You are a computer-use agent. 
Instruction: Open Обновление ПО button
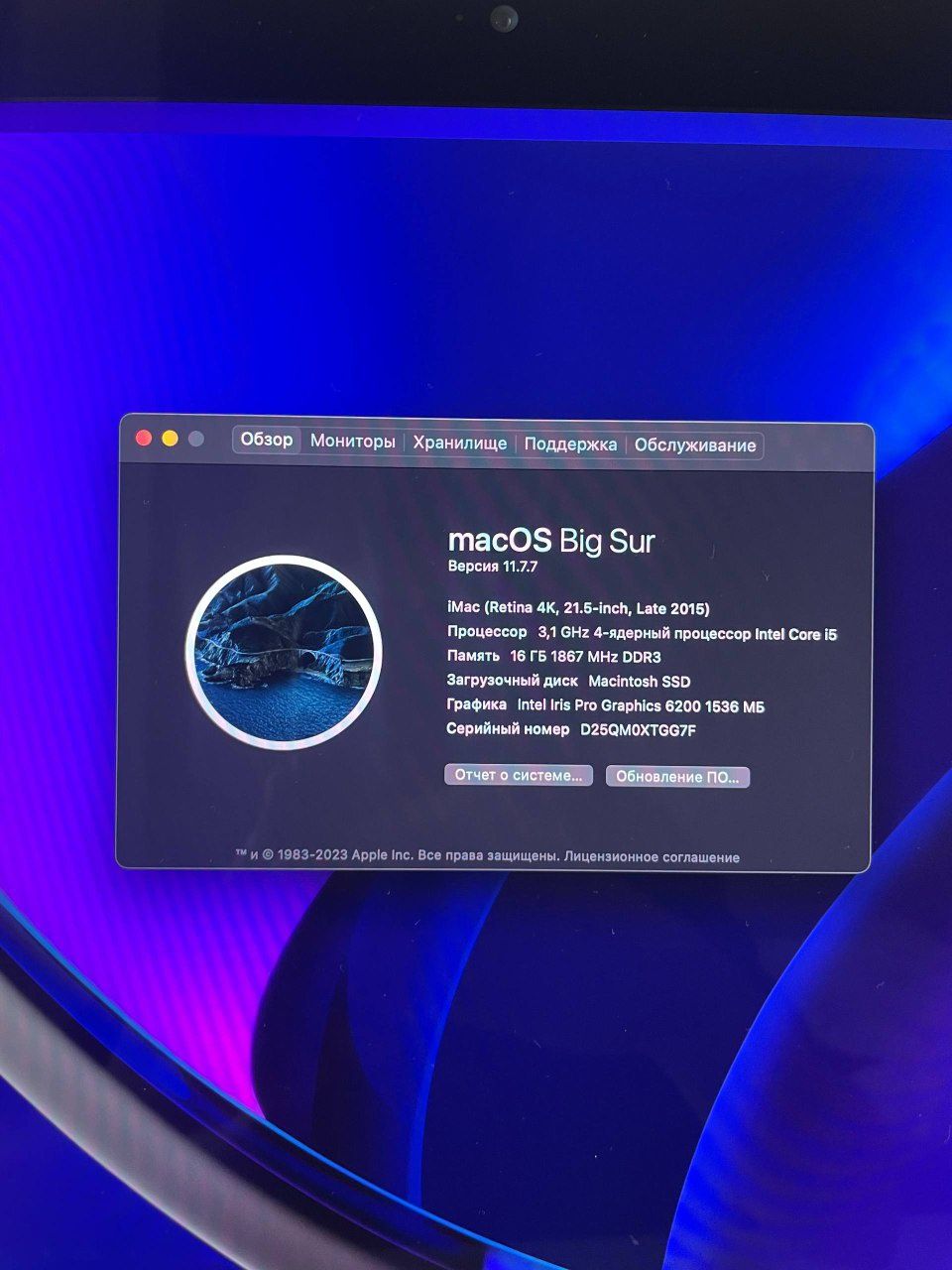(x=677, y=777)
